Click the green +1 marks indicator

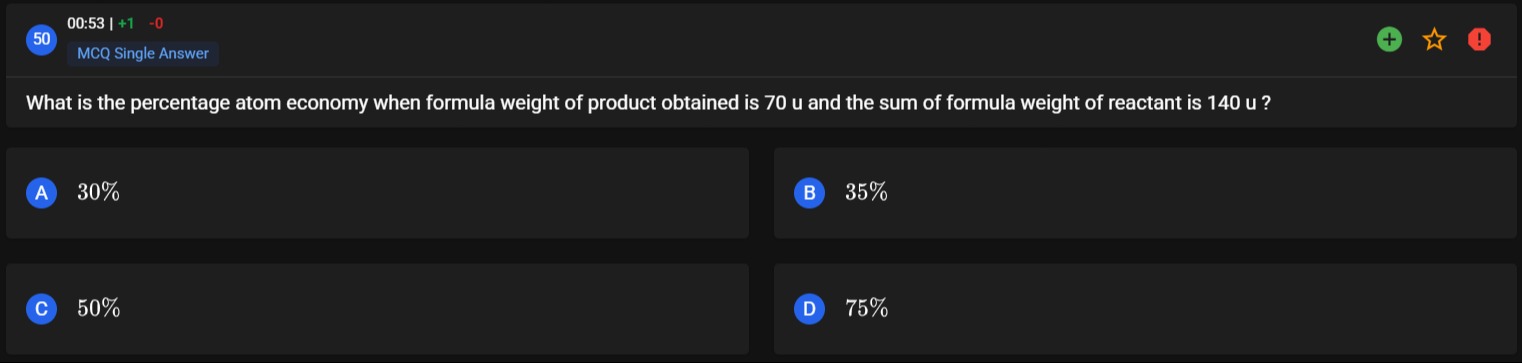[126, 23]
